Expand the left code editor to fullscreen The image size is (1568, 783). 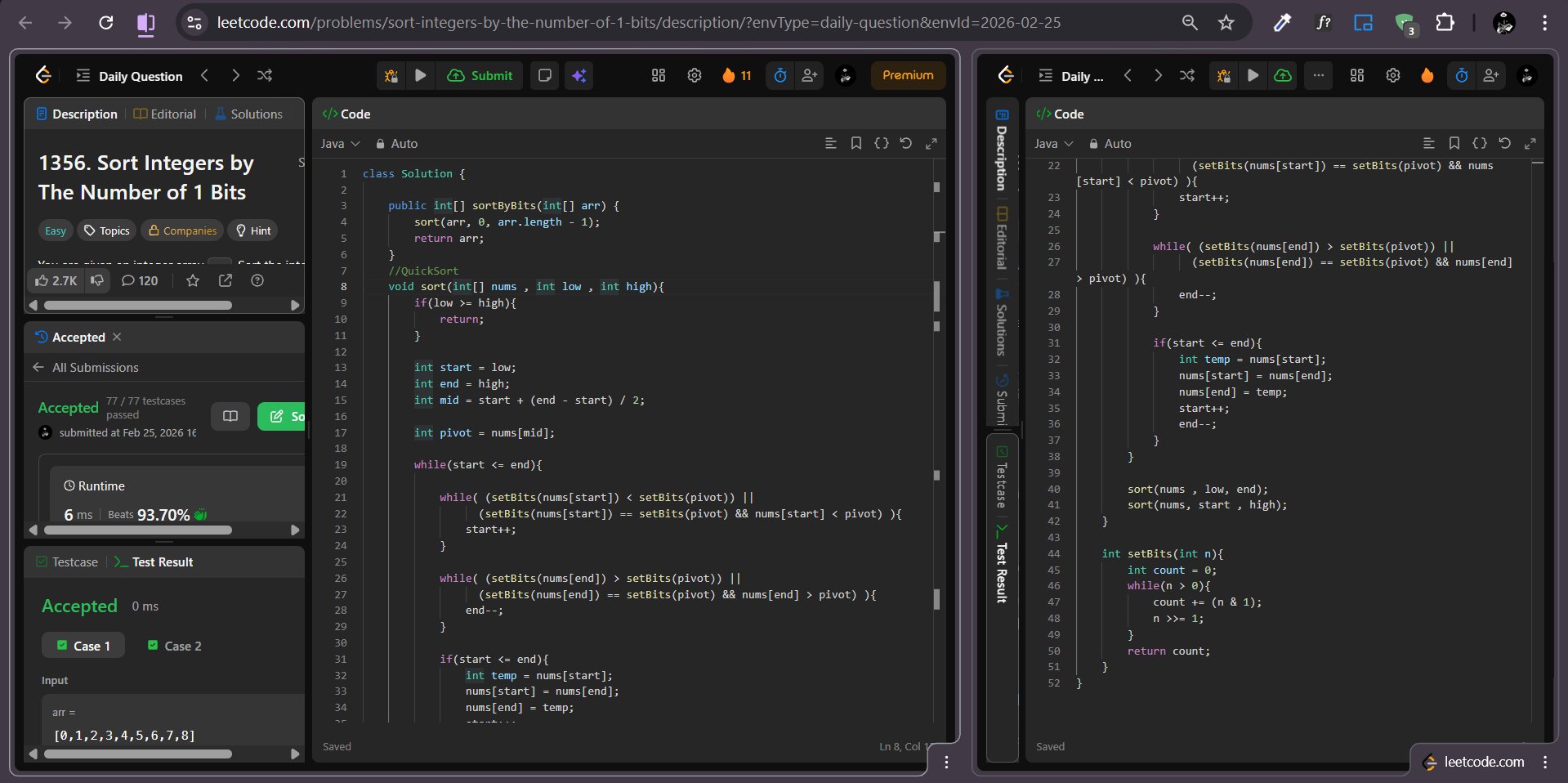pyautogui.click(x=931, y=144)
